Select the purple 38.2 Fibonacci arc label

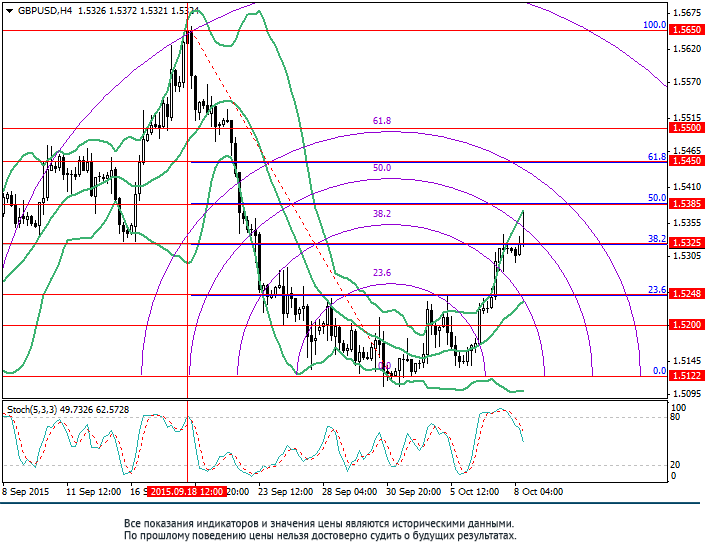pyautogui.click(x=382, y=214)
